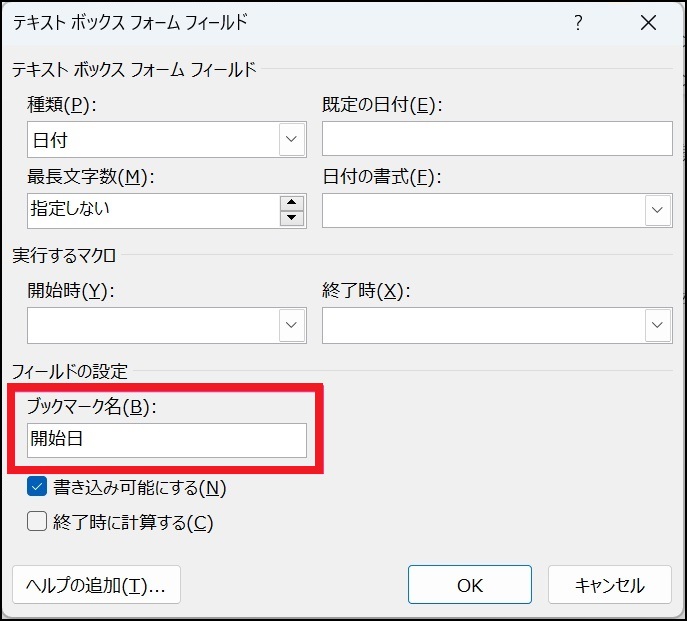Open the 日付の書式 dropdown arrow
Image resolution: width=687 pixels, height=621 pixels.
tap(657, 210)
